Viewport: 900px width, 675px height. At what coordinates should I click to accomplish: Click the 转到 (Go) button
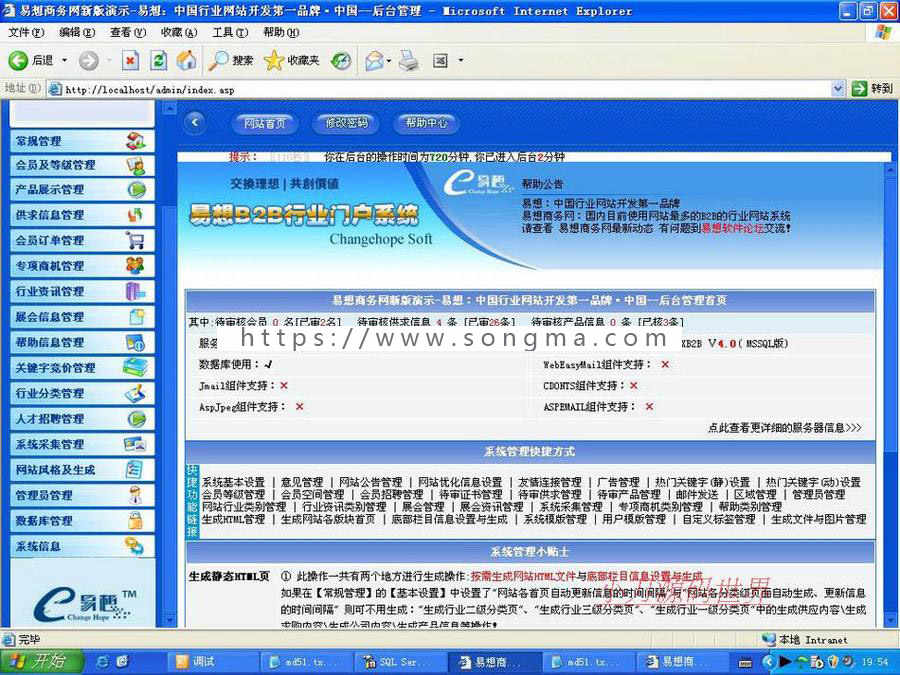coord(872,88)
